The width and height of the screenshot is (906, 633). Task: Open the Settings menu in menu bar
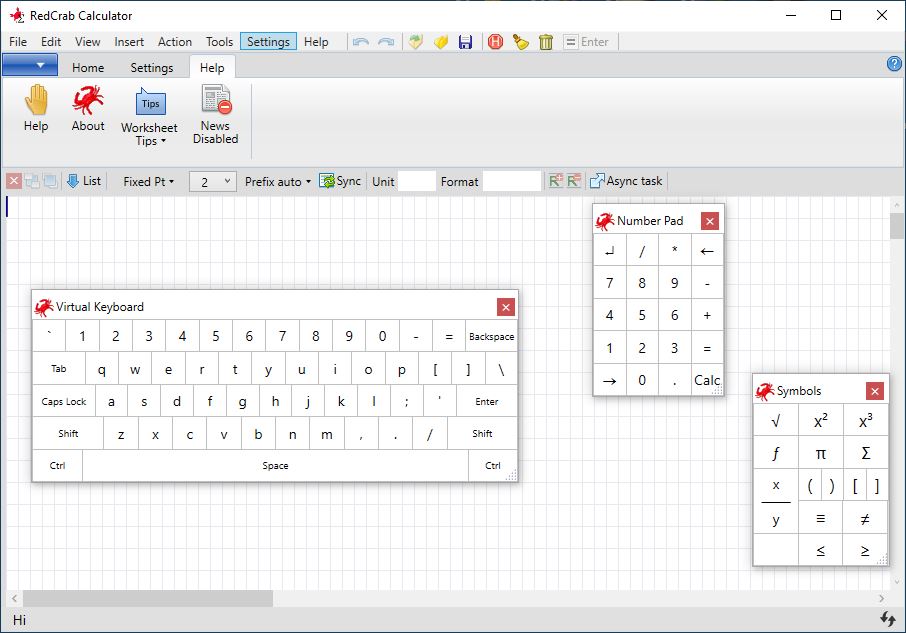click(268, 42)
